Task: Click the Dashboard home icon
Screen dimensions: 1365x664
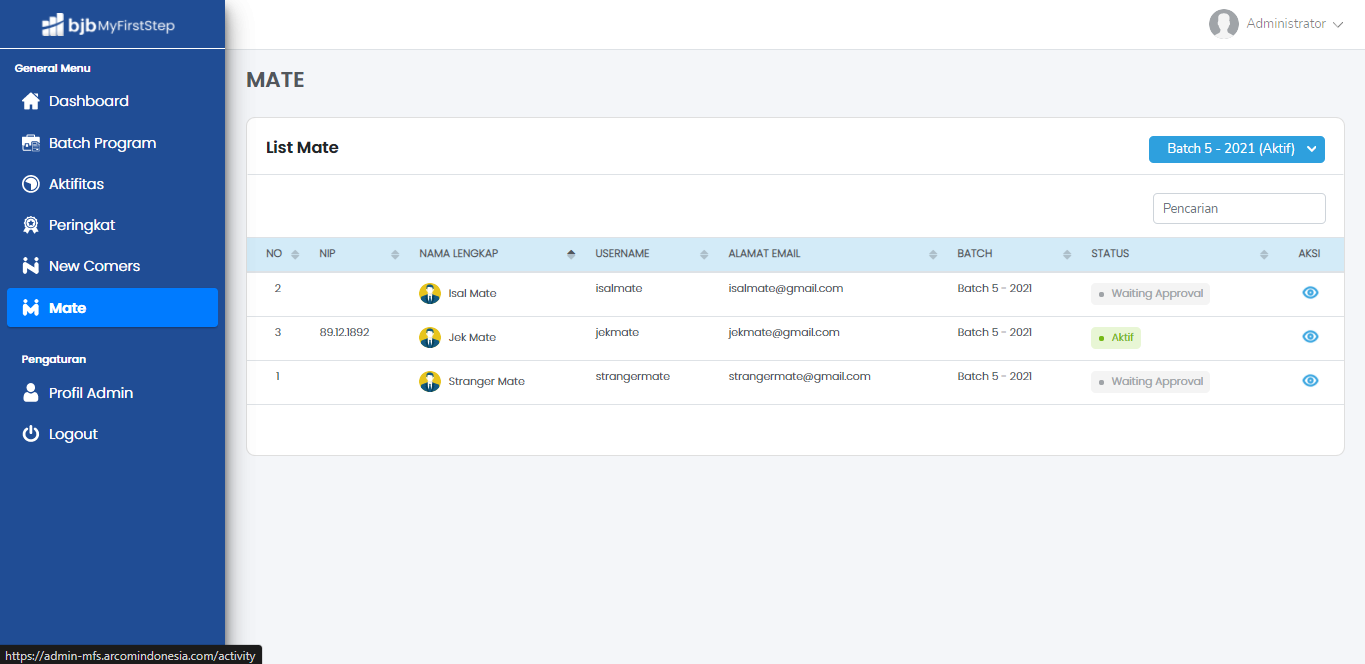Action: (x=31, y=101)
